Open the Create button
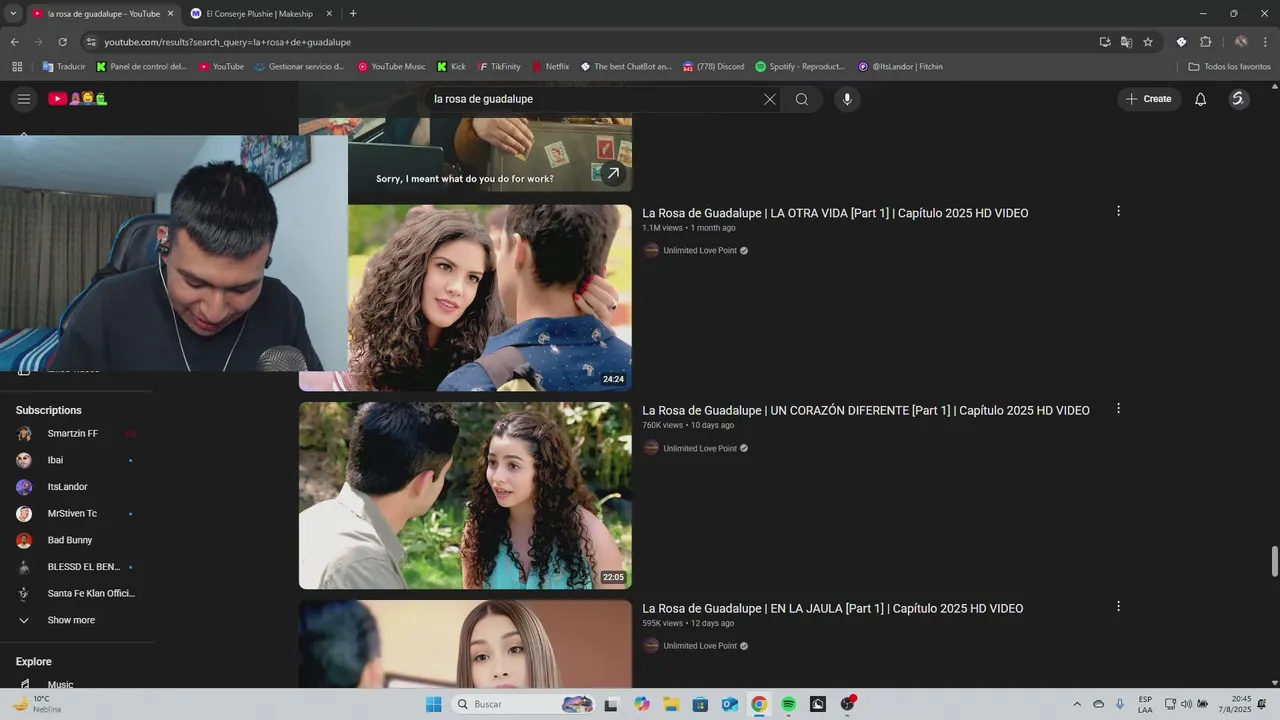 (x=1149, y=99)
